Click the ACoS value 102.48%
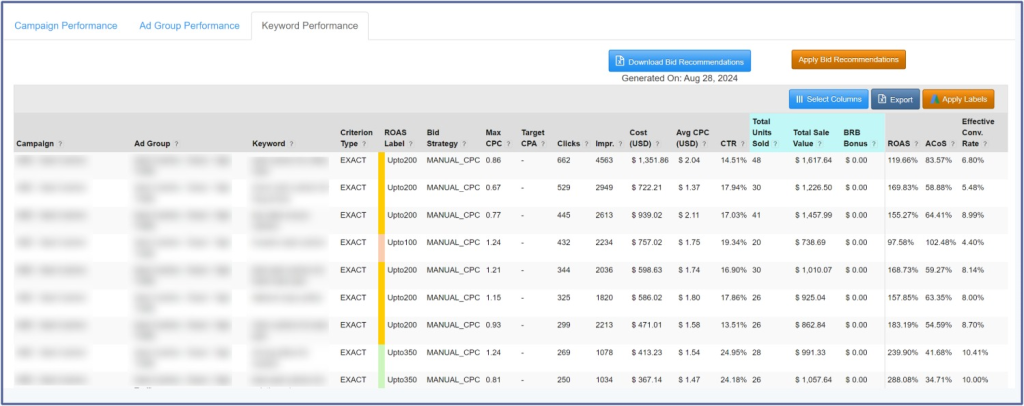Image resolution: width=1024 pixels, height=406 pixels. (x=940, y=243)
